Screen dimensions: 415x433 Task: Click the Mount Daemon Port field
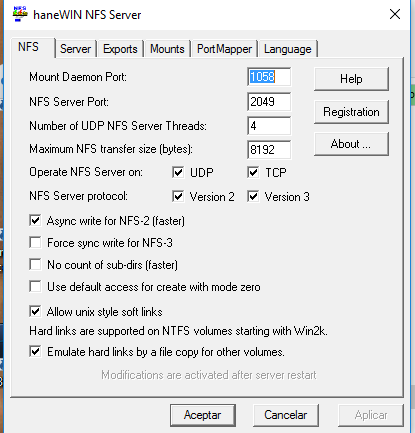pyautogui.click(x=269, y=77)
